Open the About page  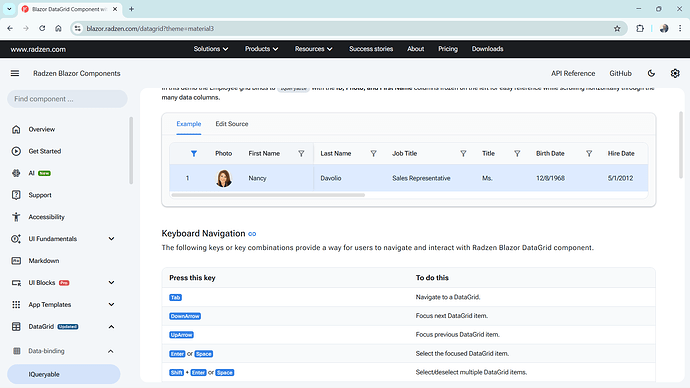pos(415,49)
